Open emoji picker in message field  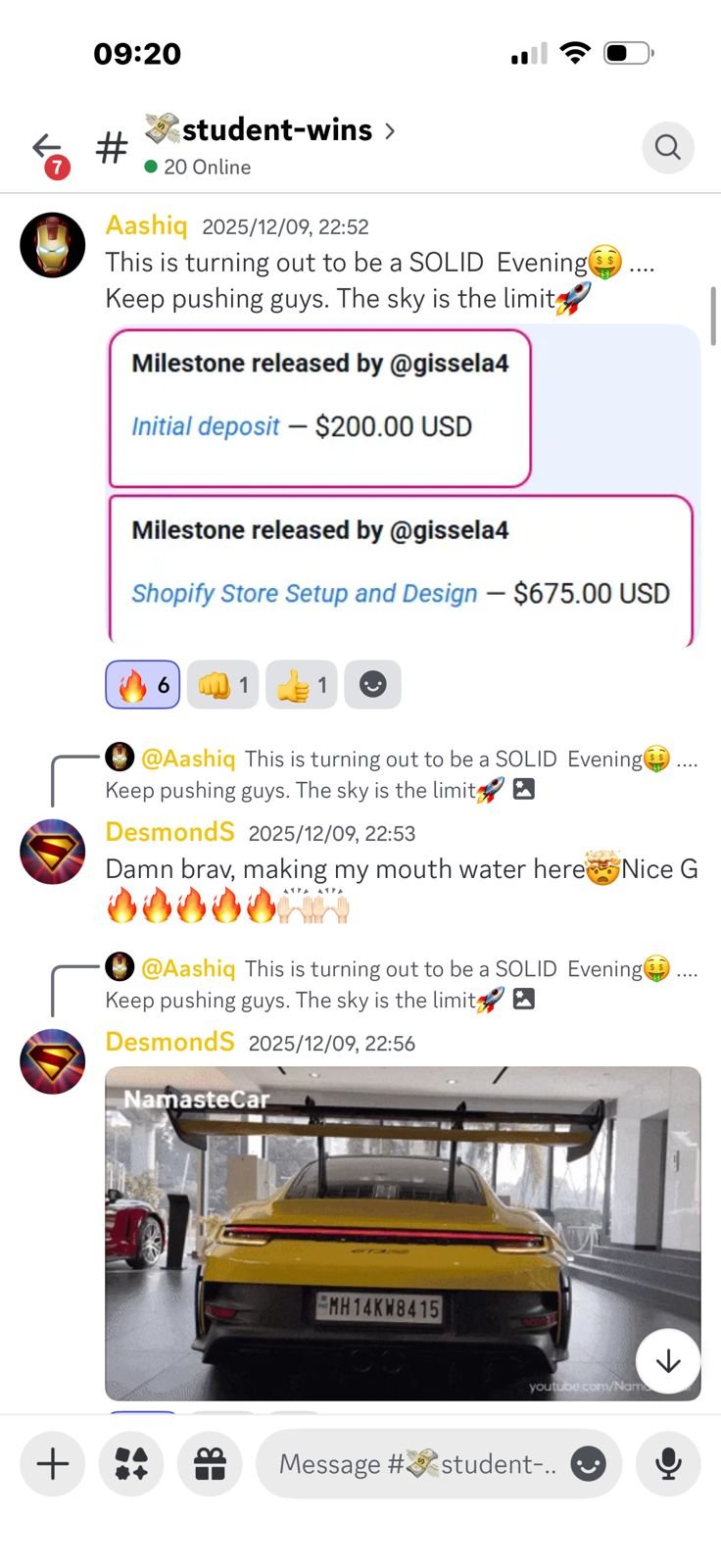click(588, 1464)
